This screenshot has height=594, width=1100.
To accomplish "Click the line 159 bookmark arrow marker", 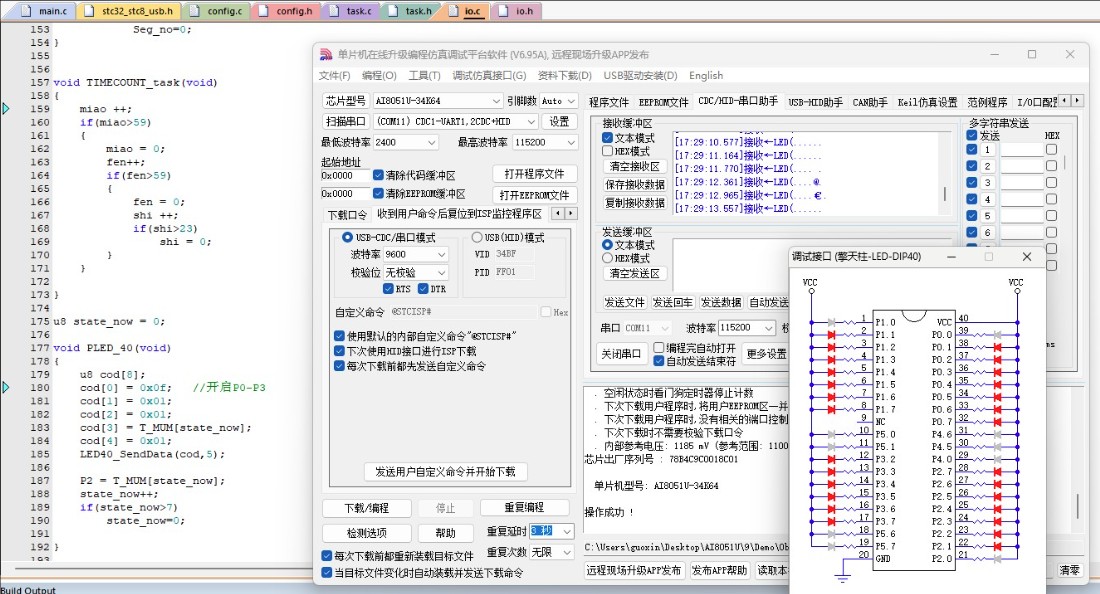I will pos(6,109).
